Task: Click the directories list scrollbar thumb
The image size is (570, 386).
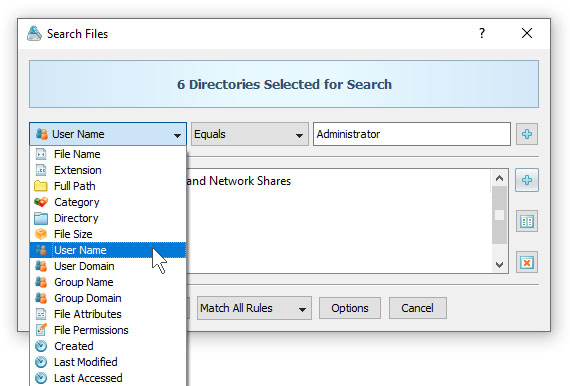Action: click(499, 215)
